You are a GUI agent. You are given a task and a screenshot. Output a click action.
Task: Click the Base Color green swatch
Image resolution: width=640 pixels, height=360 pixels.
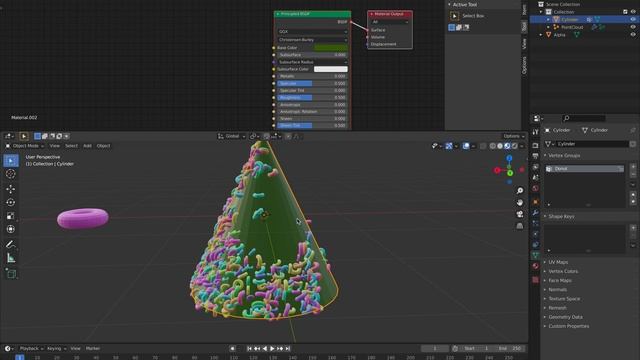click(331, 48)
